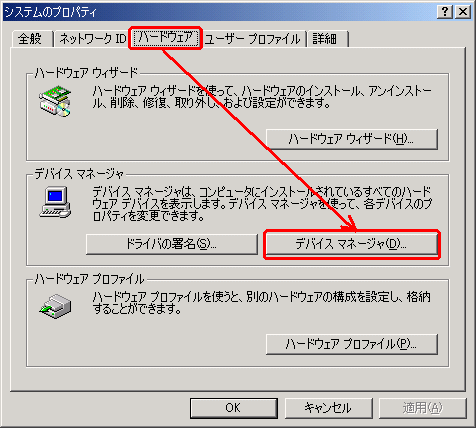
Task: Click the Hardware Wizard circuit board icon
Action: (55, 101)
